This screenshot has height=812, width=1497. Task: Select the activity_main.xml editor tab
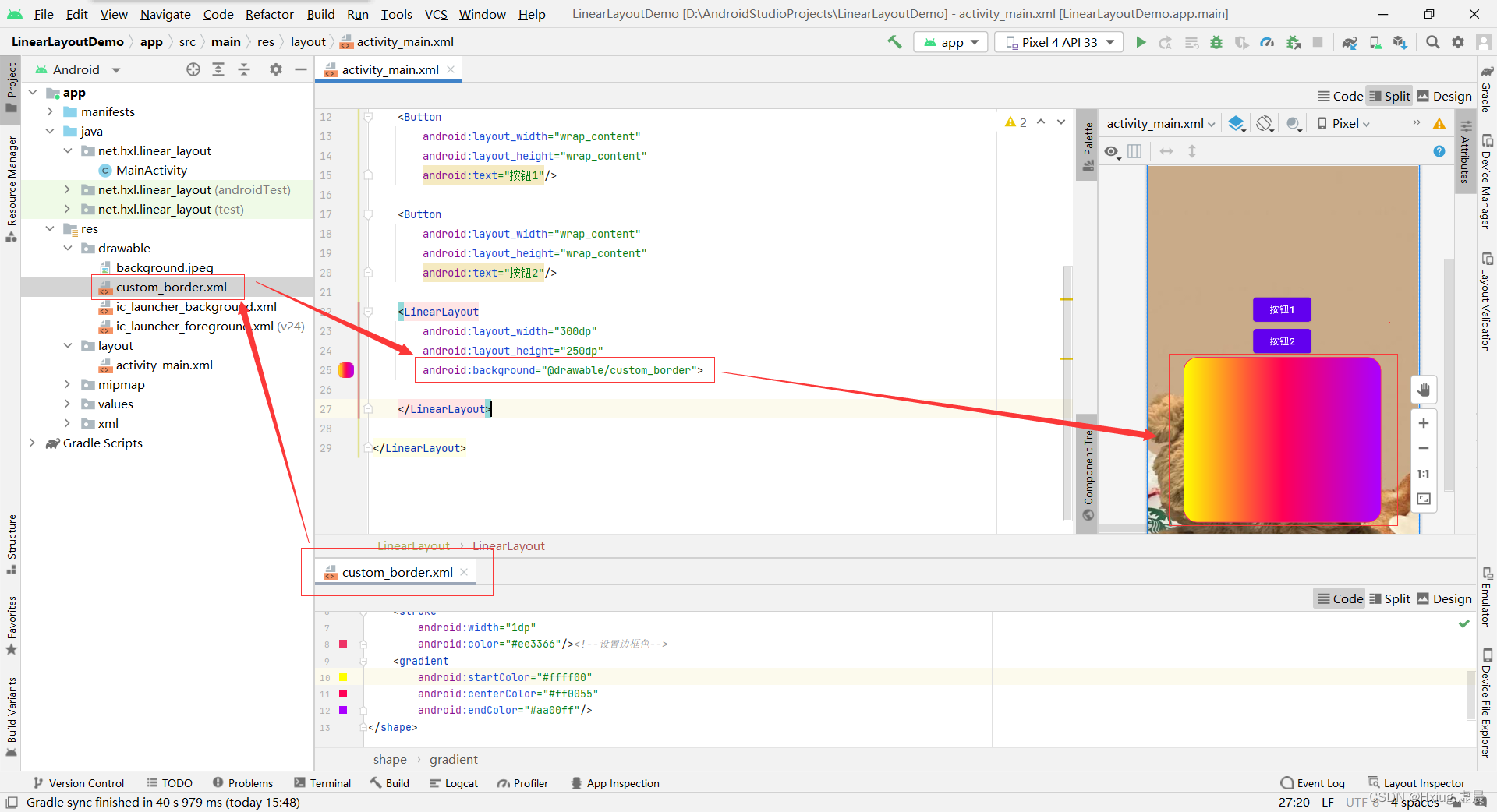pos(390,69)
